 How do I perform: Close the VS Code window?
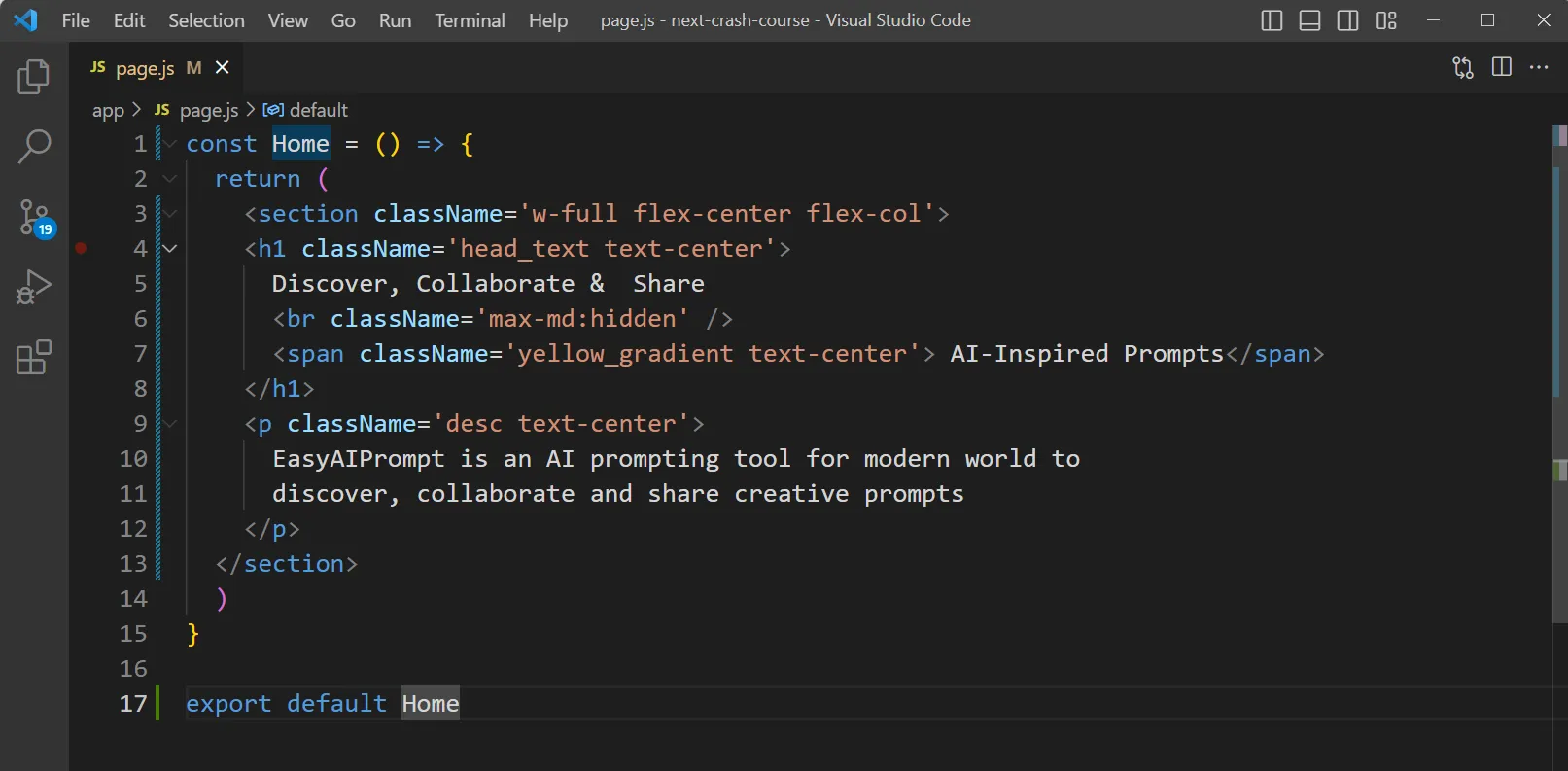pos(1544,20)
